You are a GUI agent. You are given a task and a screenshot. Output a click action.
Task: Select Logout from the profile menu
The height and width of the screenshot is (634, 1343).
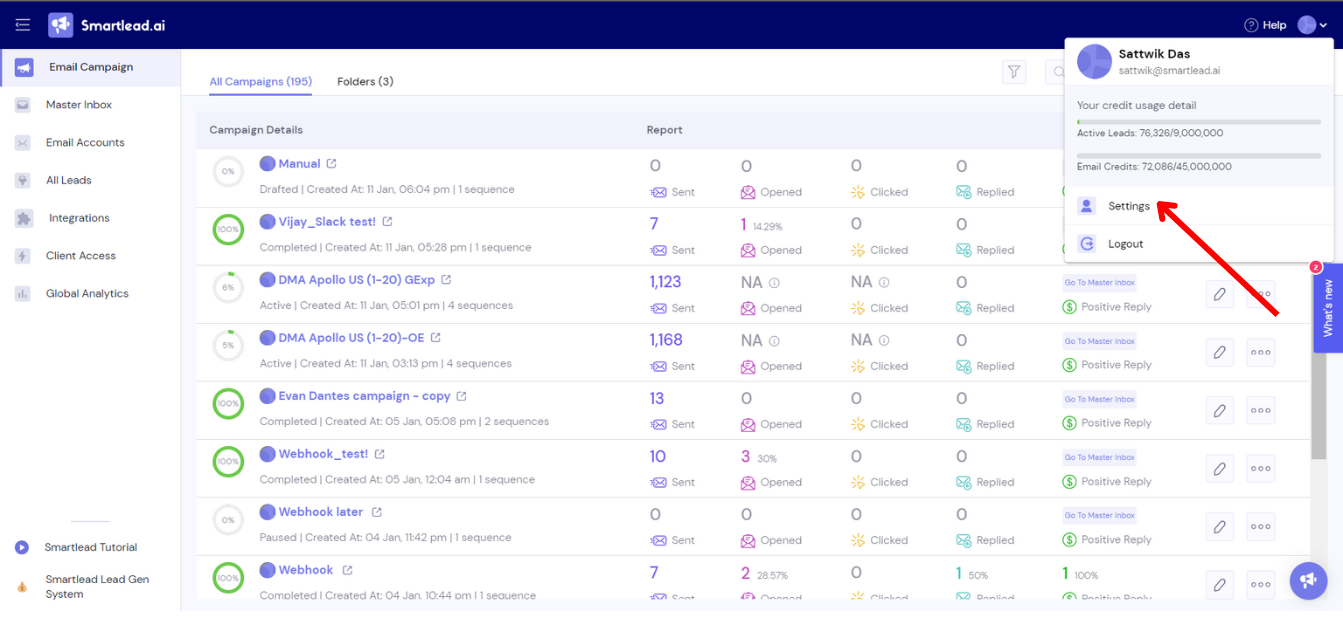point(1127,243)
